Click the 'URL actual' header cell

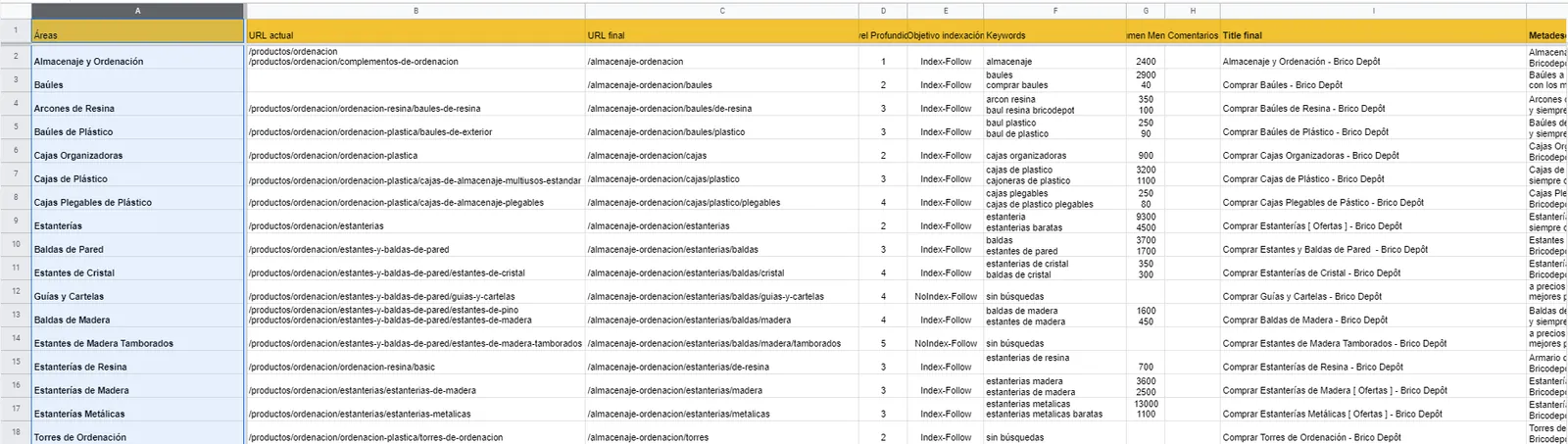(x=416, y=31)
